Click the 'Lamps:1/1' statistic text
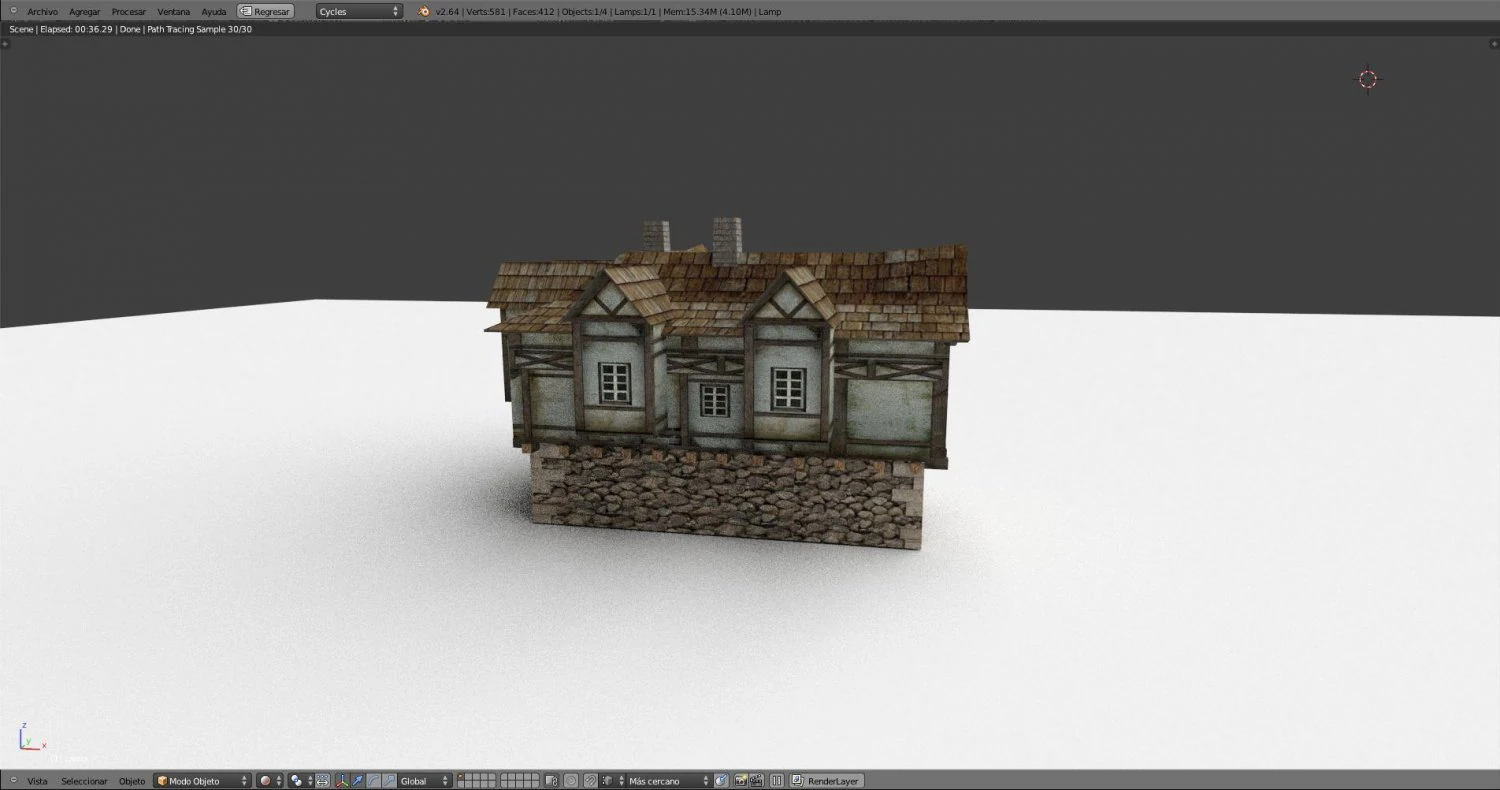 click(x=635, y=12)
